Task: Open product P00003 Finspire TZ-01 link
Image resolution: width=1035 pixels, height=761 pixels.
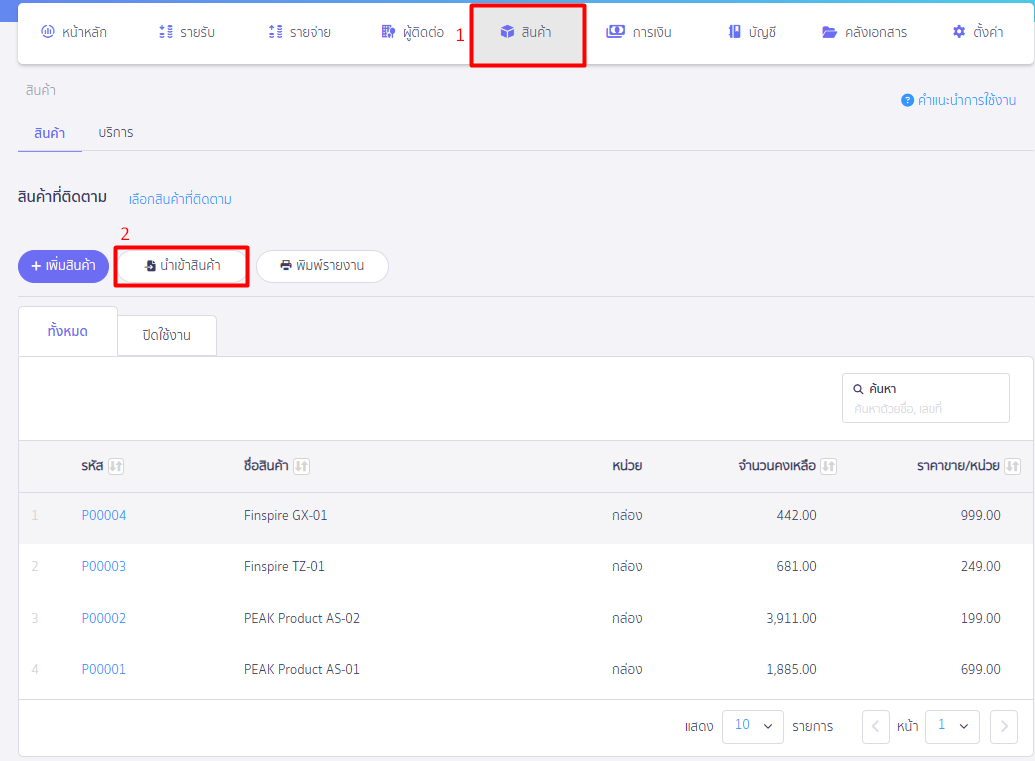Action: [103, 567]
